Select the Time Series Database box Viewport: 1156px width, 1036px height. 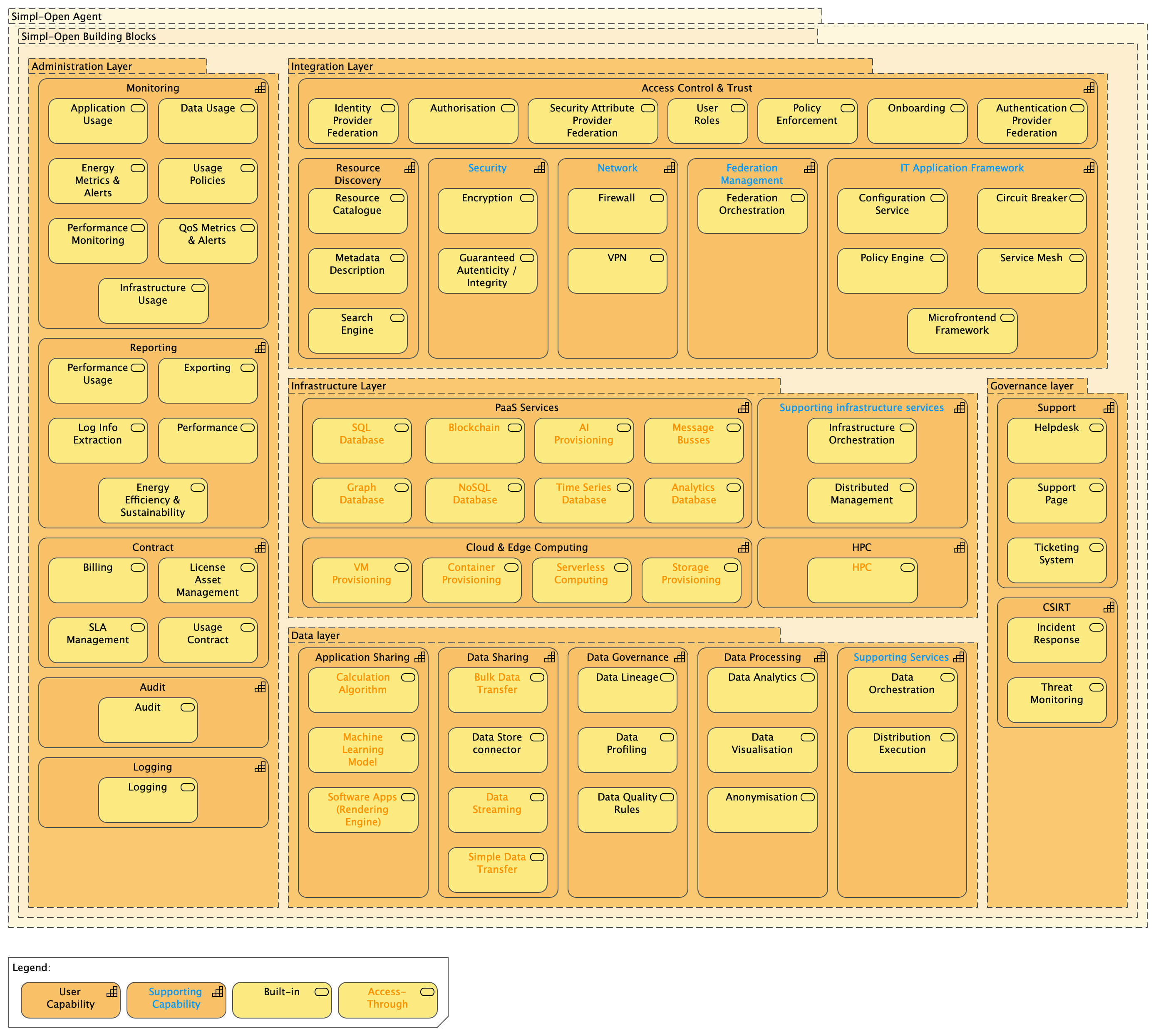pyautogui.click(x=584, y=501)
